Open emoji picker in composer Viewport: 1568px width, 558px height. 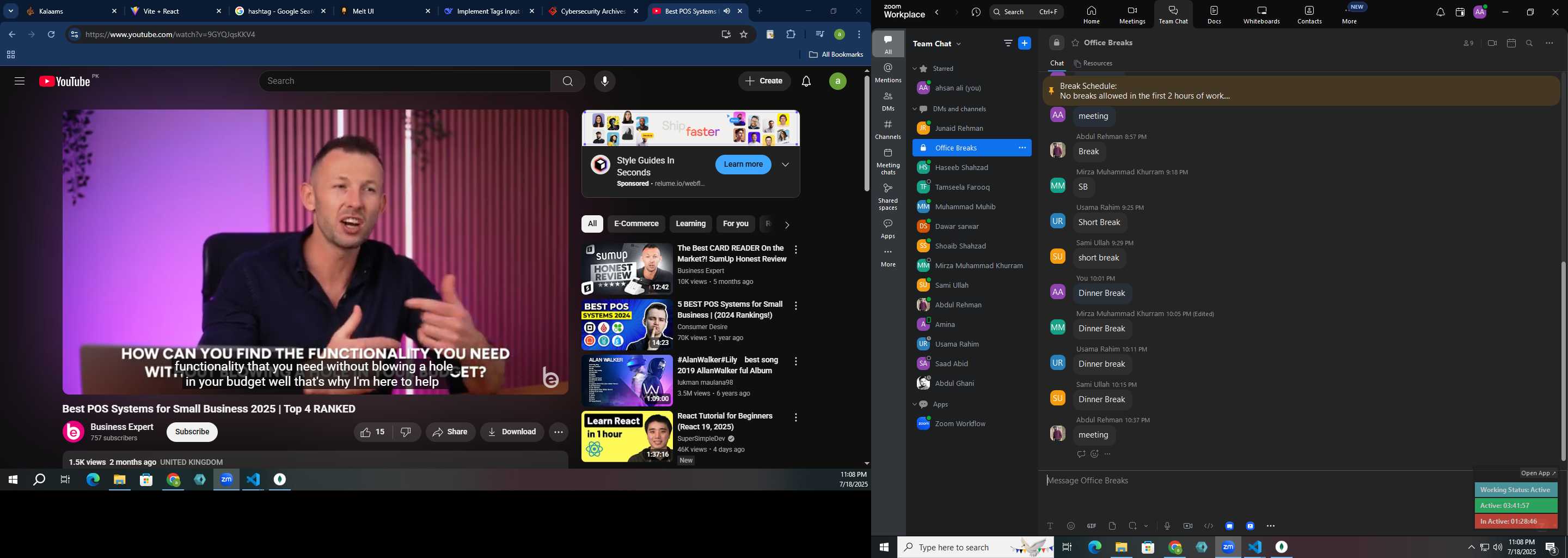coord(1071,526)
